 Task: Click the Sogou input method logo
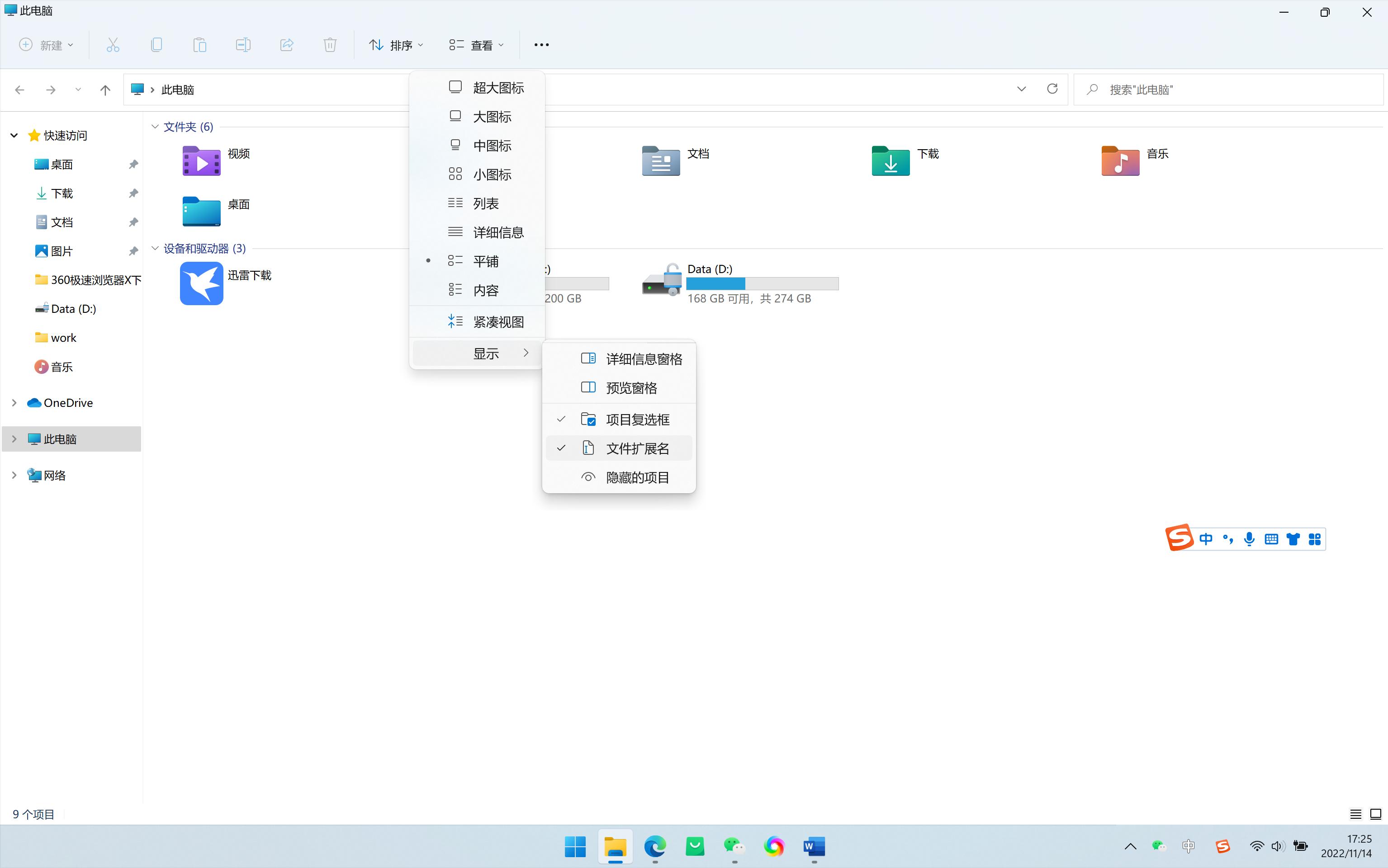click(x=1179, y=538)
